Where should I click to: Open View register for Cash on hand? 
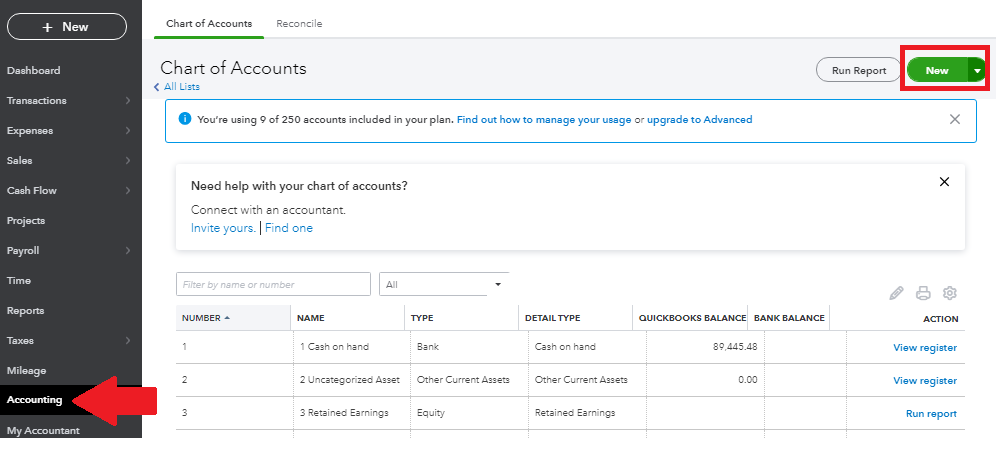pyautogui.click(x=924, y=348)
